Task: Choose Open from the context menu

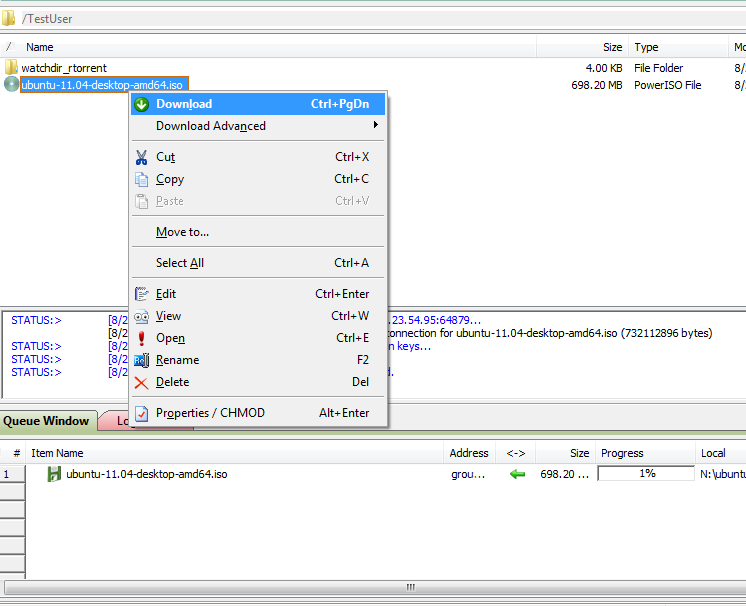Action: point(170,338)
